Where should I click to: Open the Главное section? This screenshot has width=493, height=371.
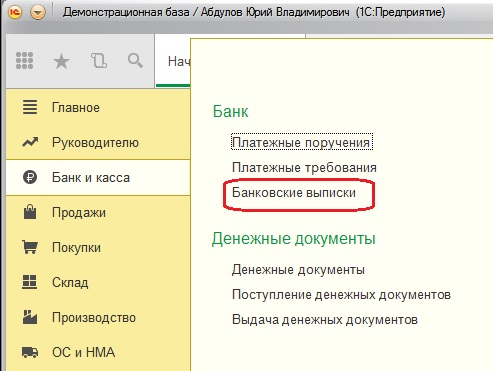(x=98, y=107)
